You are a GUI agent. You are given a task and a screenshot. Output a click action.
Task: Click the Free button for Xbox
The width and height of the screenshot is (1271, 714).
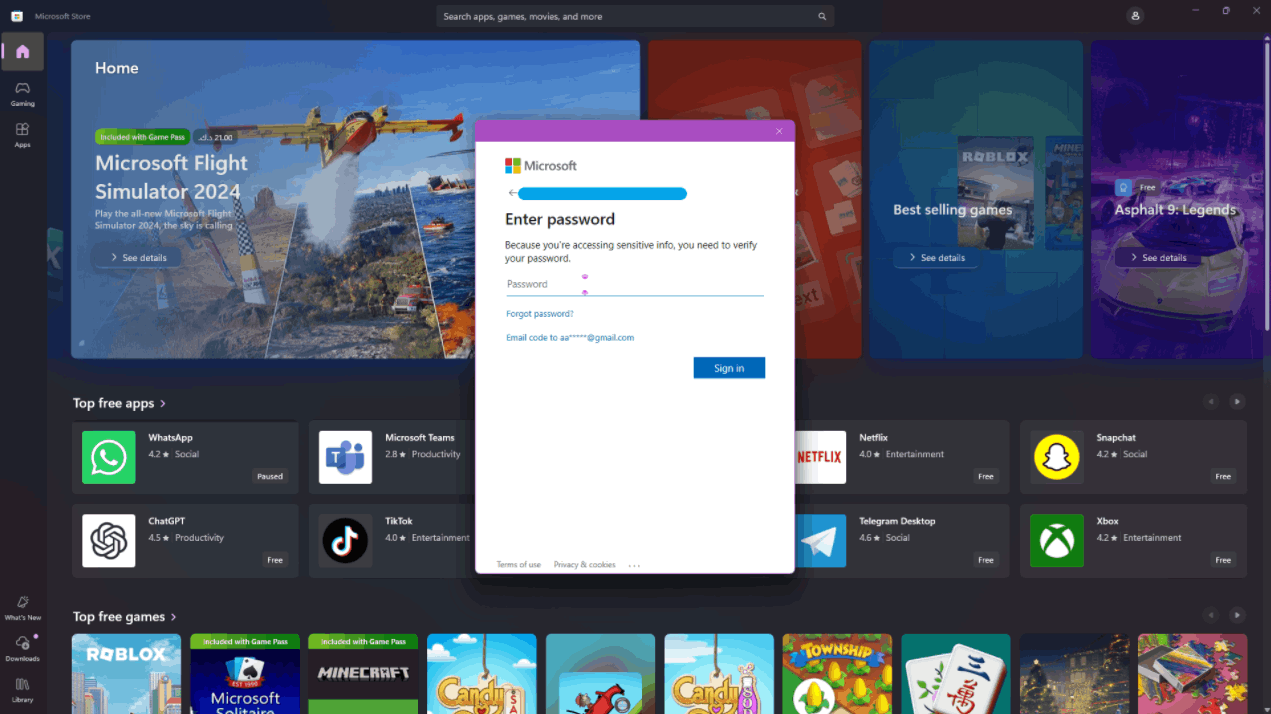click(x=1223, y=560)
